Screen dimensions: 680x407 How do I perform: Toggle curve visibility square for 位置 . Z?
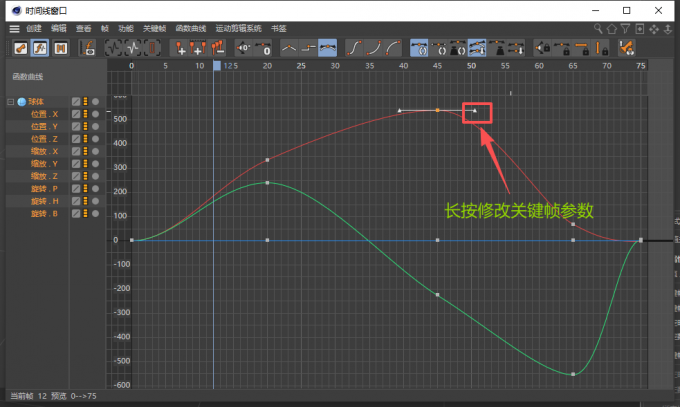pyautogui.click(x=76, y=139)
